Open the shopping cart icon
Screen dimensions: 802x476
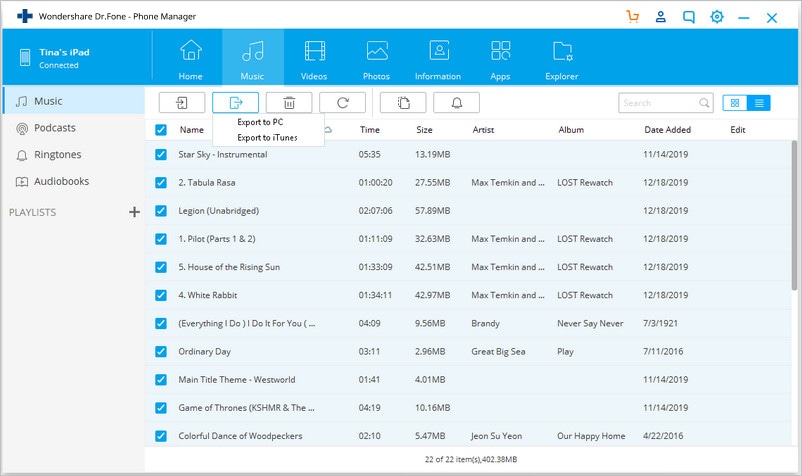(x=633, y=17)
